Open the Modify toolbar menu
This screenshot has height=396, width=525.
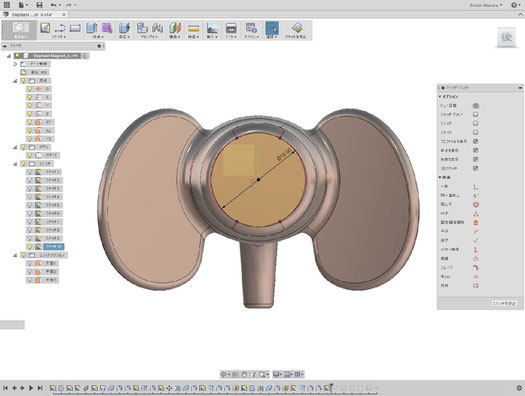(125, 36)
